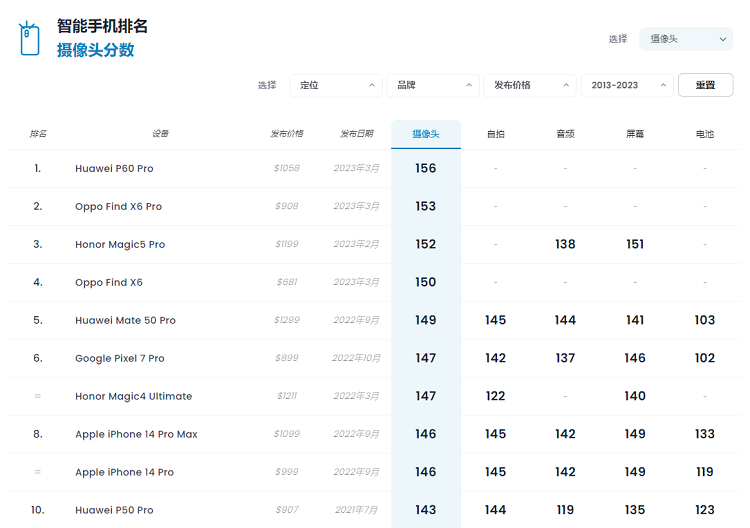Click the $1058 price of Huawei P60 Pro
The width and height of the screenshot is (750, 528).
(287, 168)
